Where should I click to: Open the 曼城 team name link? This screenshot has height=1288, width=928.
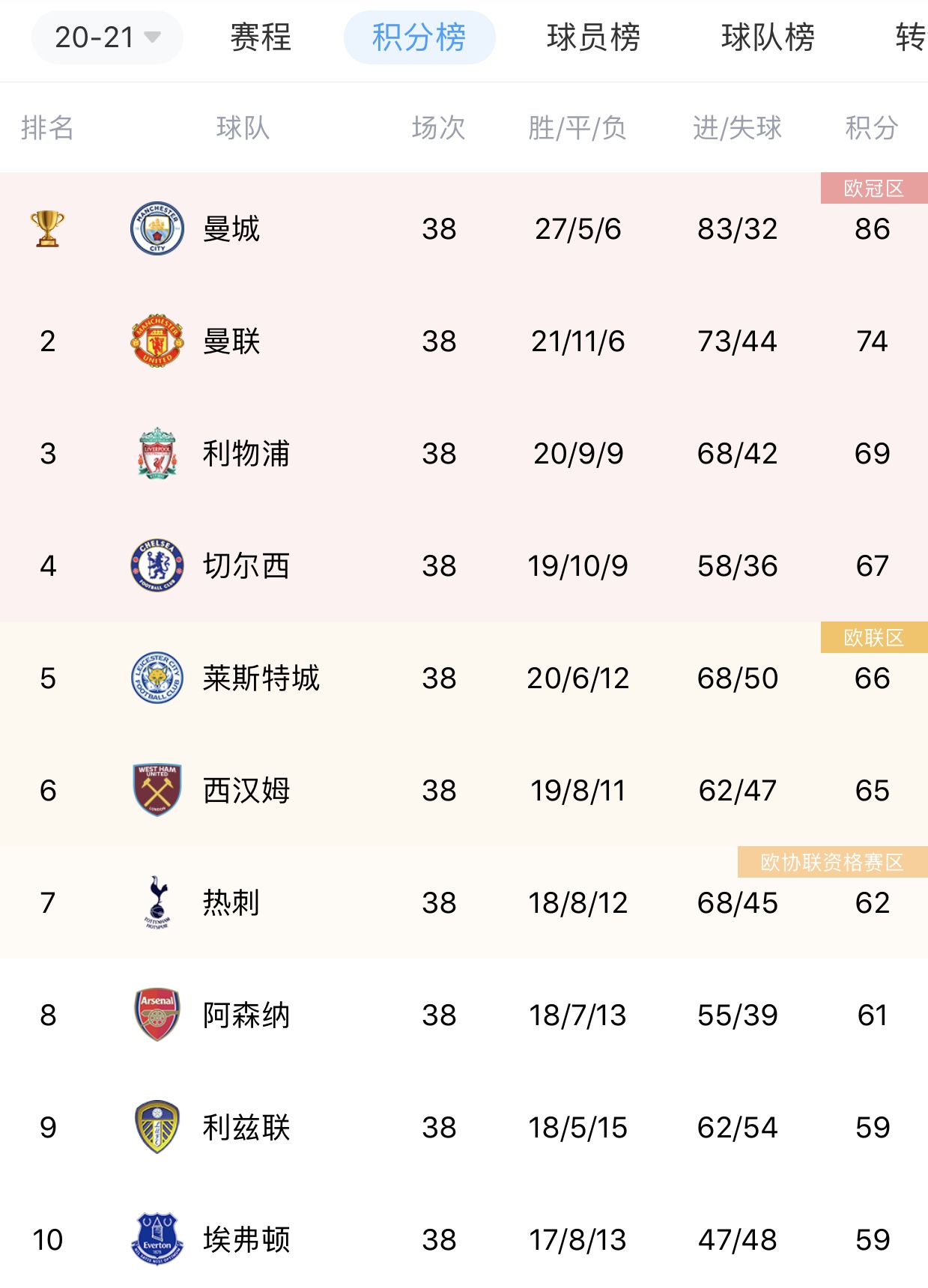point(231,228)
